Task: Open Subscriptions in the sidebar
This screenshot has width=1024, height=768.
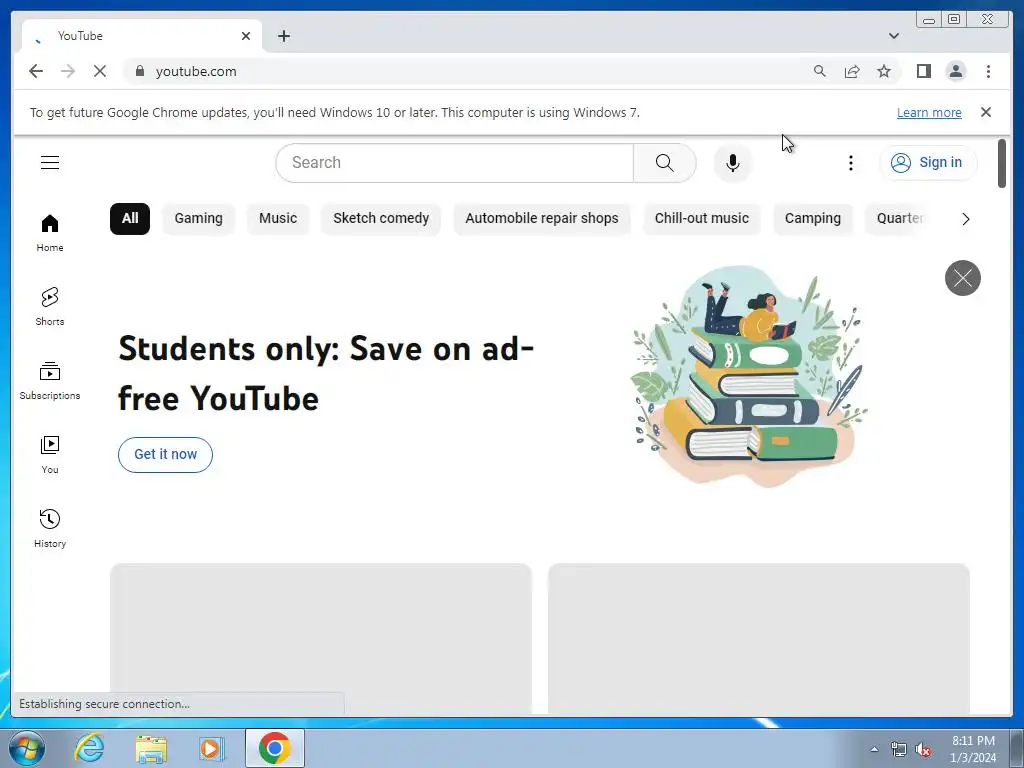Action: (50, 381)
